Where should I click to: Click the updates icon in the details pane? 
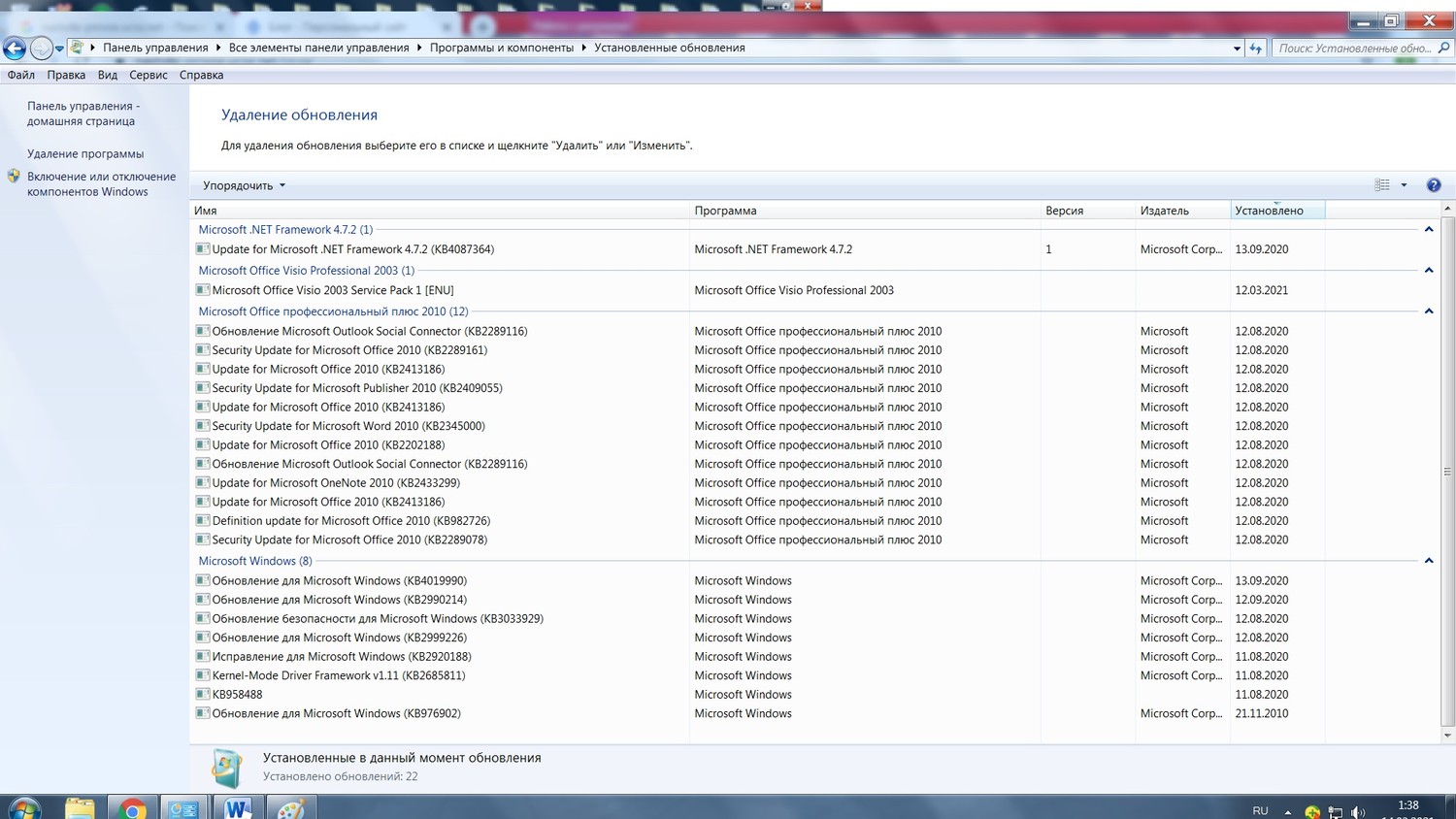click(227, 768)
